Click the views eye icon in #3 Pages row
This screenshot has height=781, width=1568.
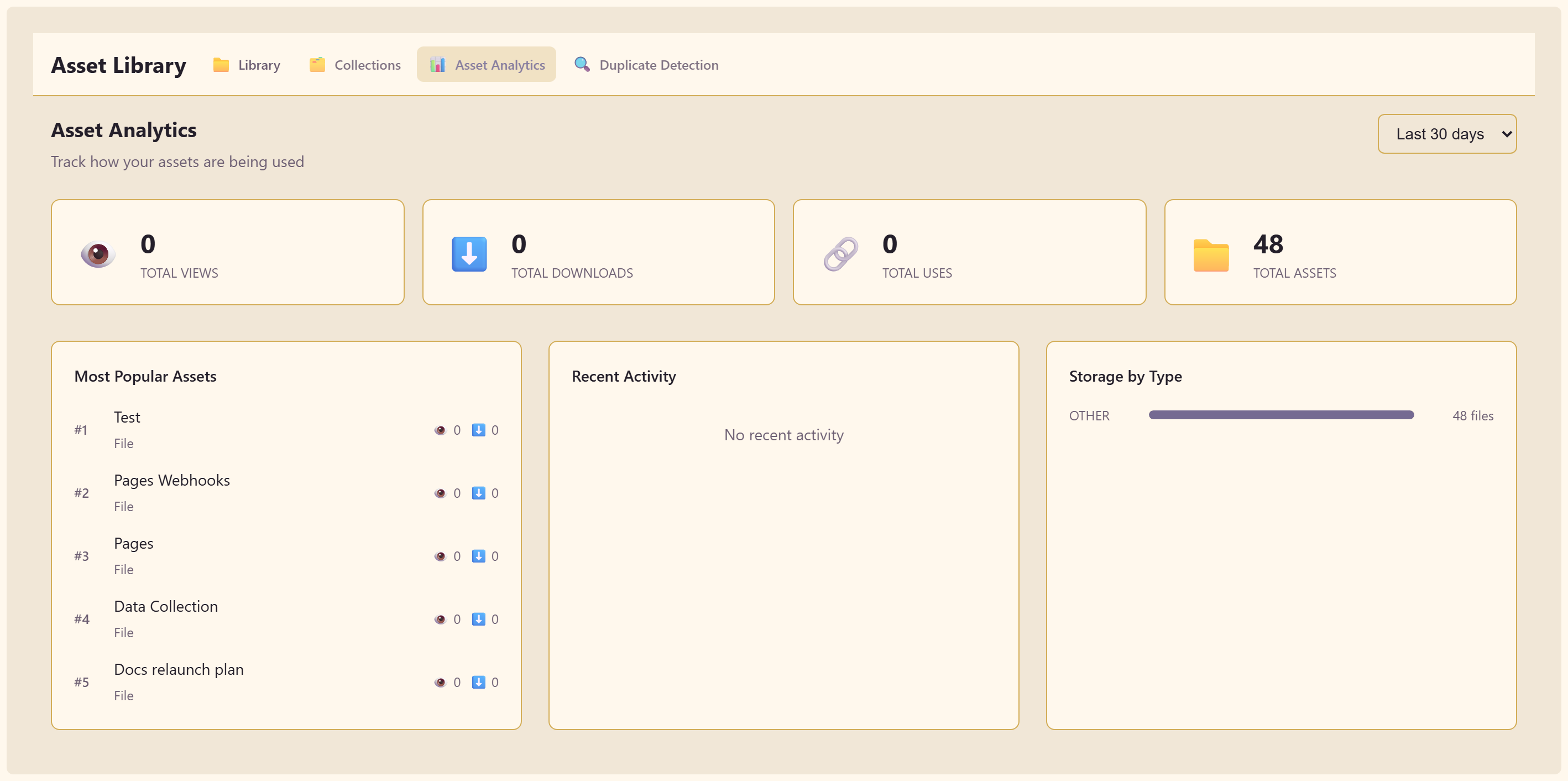coord(440,556)
